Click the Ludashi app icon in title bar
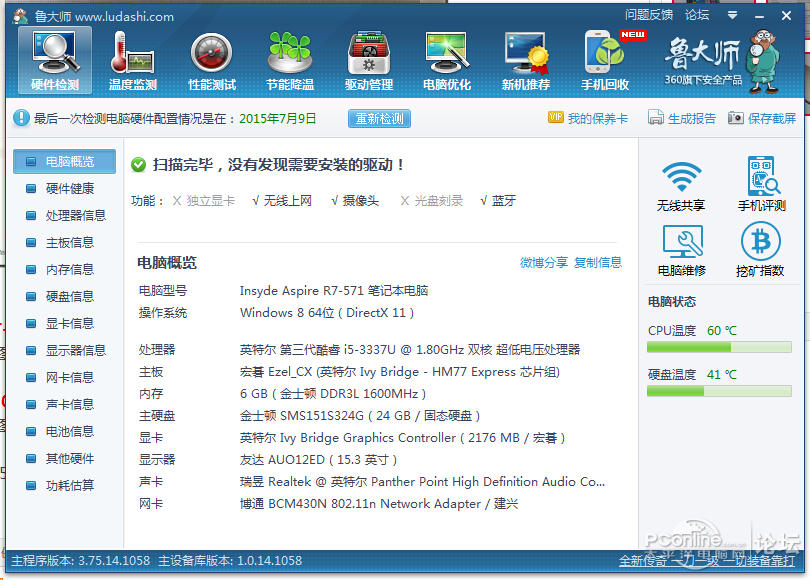The image size is (810, 580). pos(21,16)
